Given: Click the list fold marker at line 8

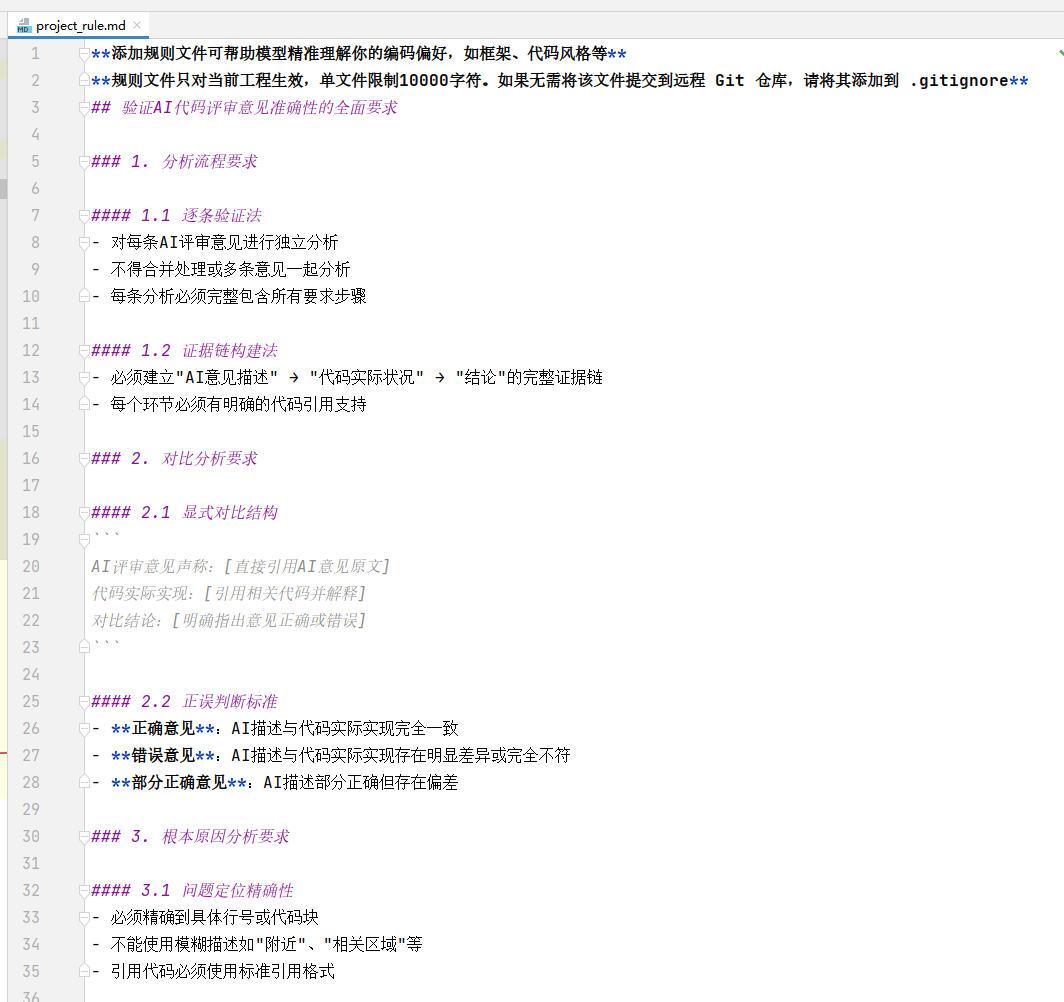Looking at the screenshot, I should [x=84, y=243].
